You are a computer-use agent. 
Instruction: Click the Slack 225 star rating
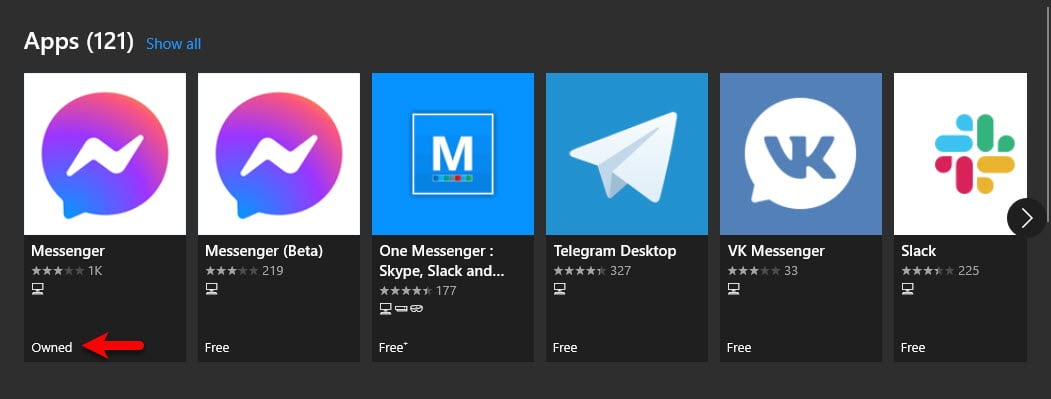[940, 271]
